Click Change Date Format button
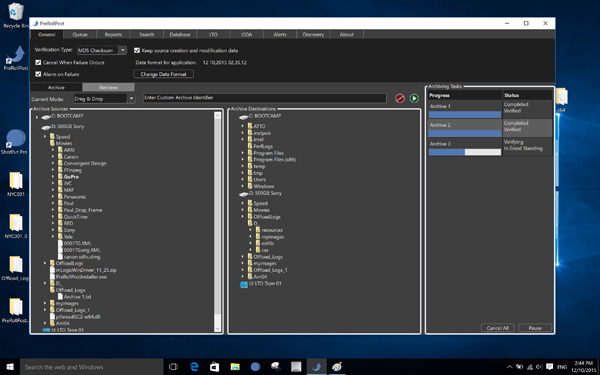 pos(163,74)
